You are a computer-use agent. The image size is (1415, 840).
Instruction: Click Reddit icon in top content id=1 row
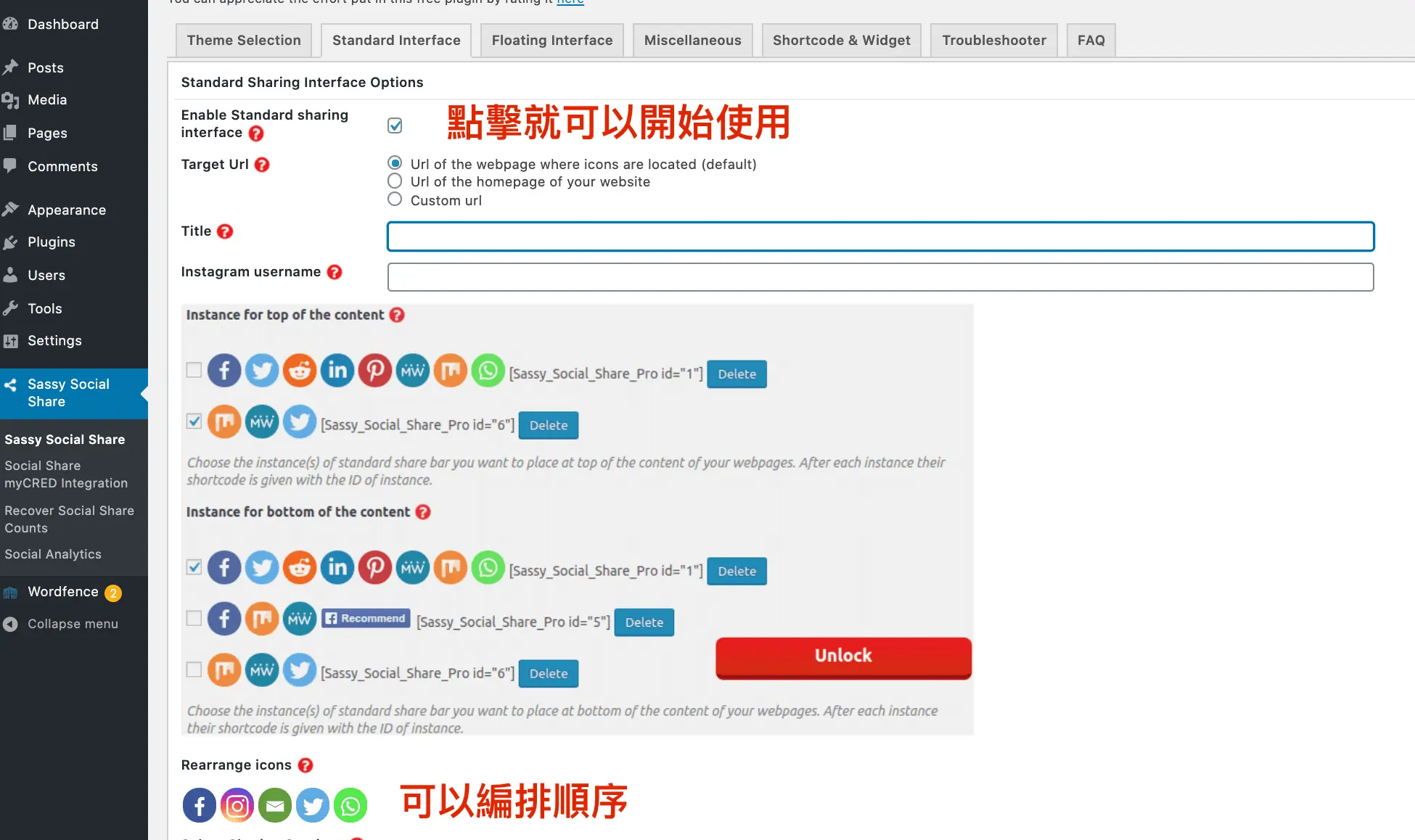pos(300,371)
